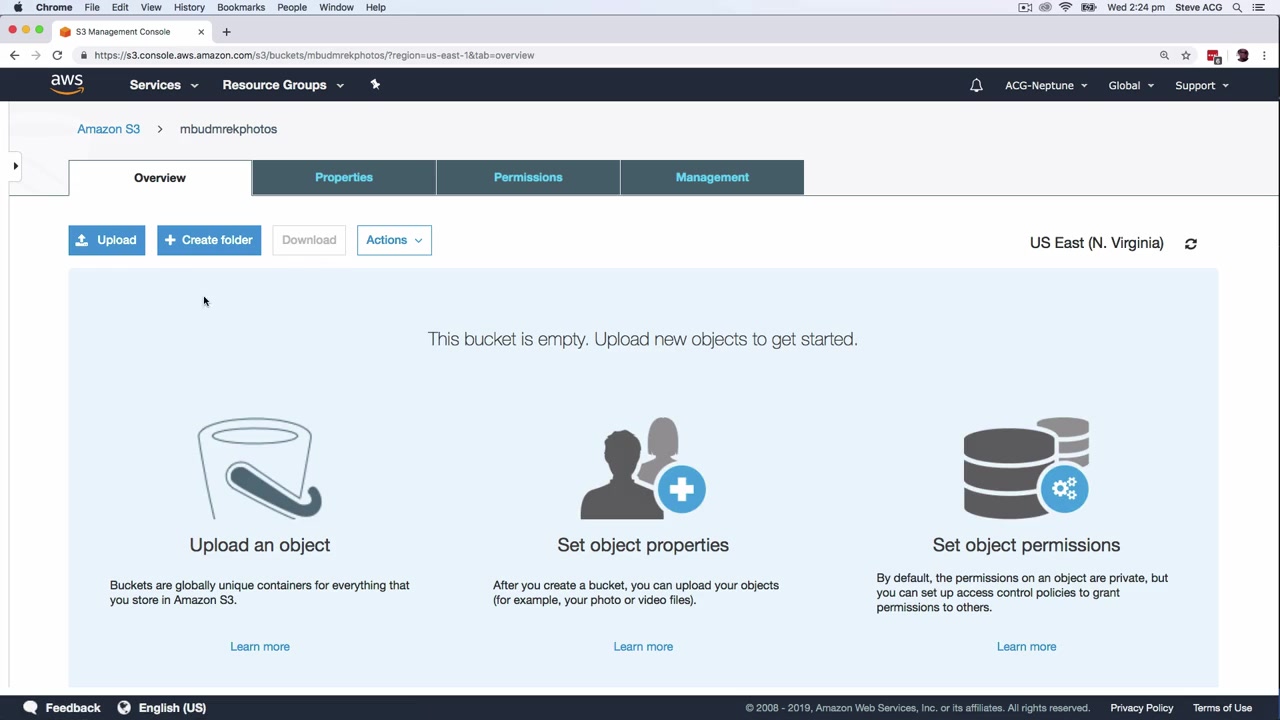This screenshot has width=1280, height=720.
Task: Open the Global region dropdown
Action: pos(1131,85)
